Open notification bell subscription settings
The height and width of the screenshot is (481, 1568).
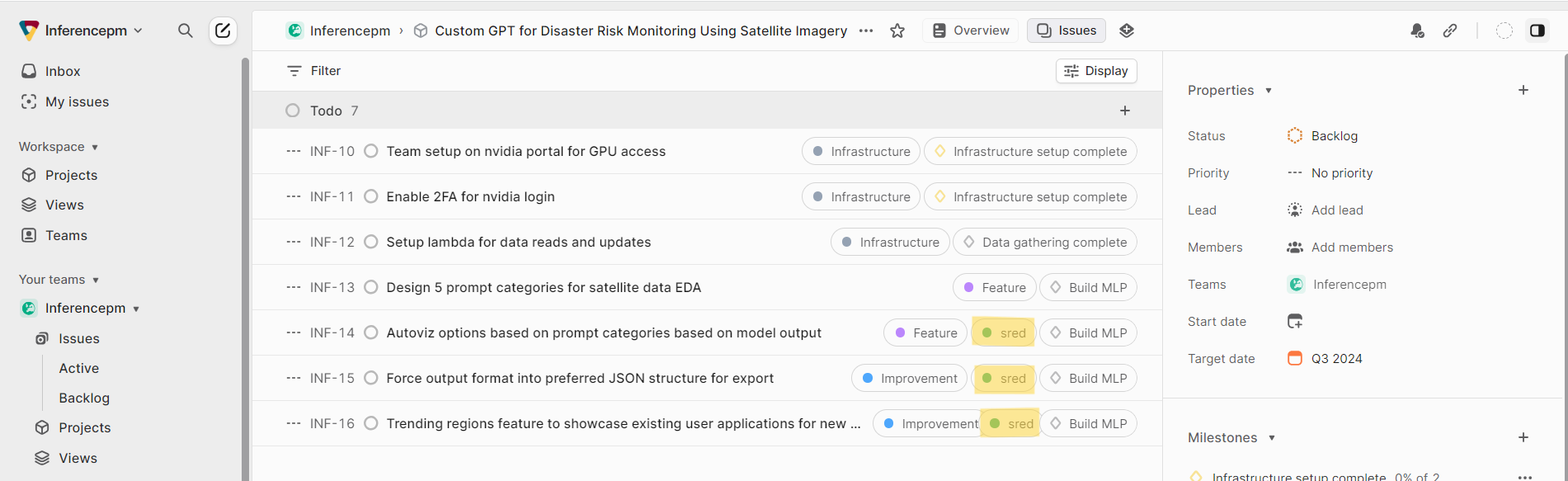tap(1417, 31)
